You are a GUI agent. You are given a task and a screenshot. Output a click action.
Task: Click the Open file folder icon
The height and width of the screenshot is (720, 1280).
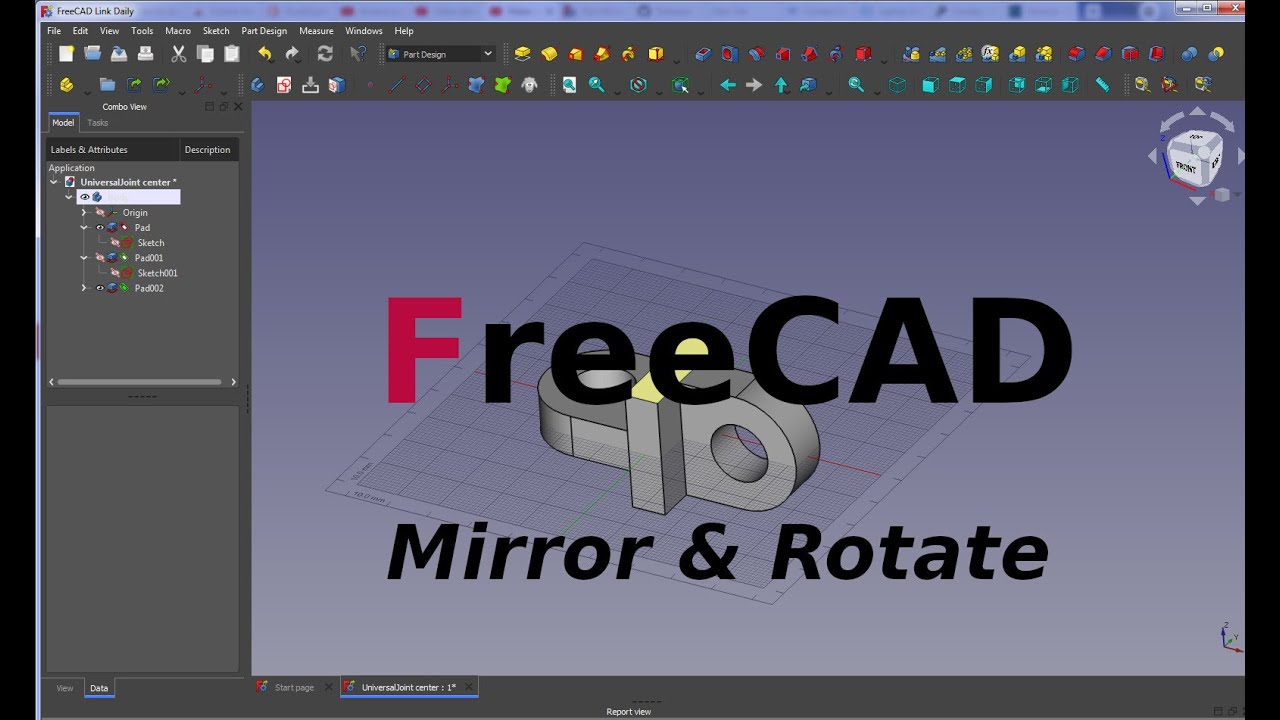(x=92, y=54)
